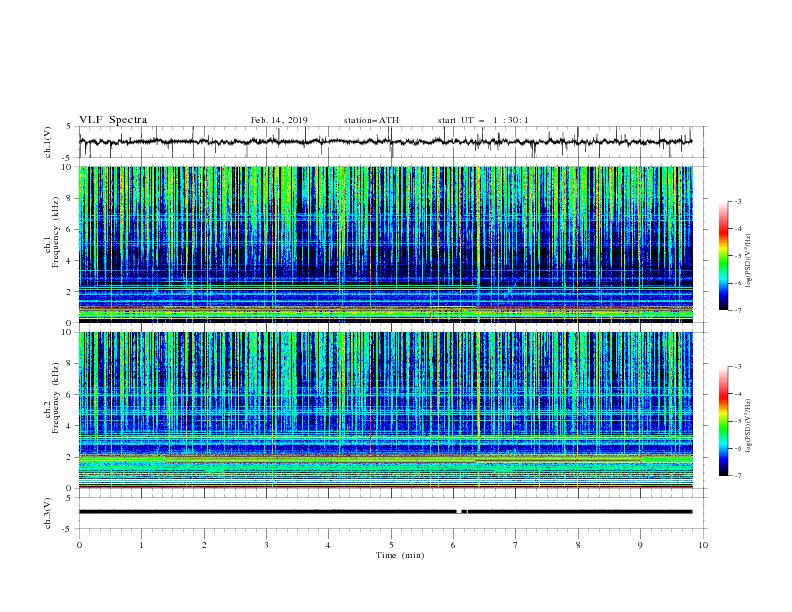Click the "-5" tick on ch.2 colorbar

(x=738, y=421)
